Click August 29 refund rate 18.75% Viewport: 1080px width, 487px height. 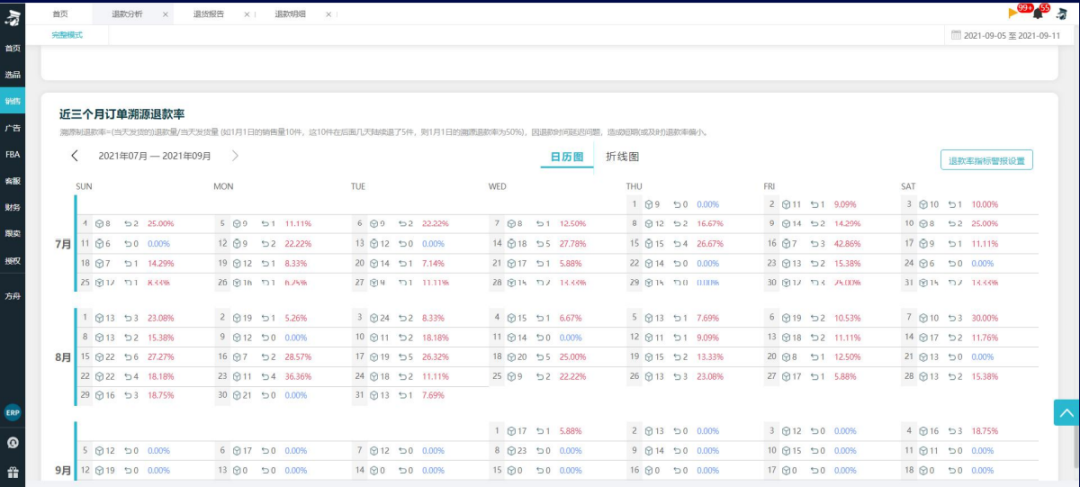click(x=161, y=395)
